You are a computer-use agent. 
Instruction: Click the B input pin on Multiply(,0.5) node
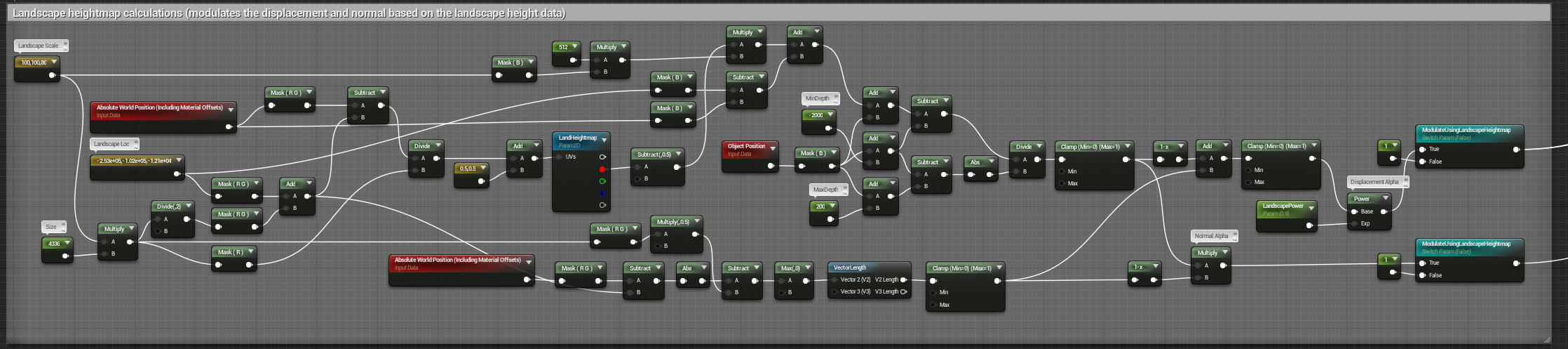coord(658,246)
